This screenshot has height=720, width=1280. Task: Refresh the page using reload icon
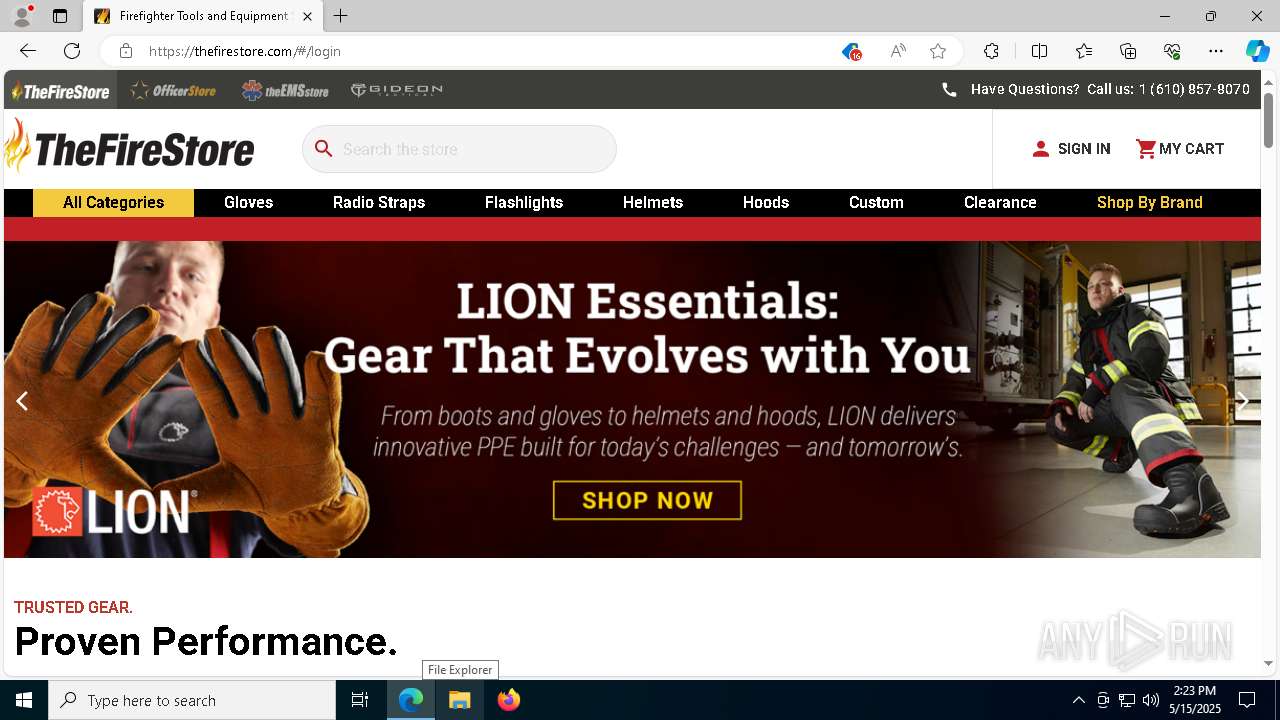coord(72,51)
